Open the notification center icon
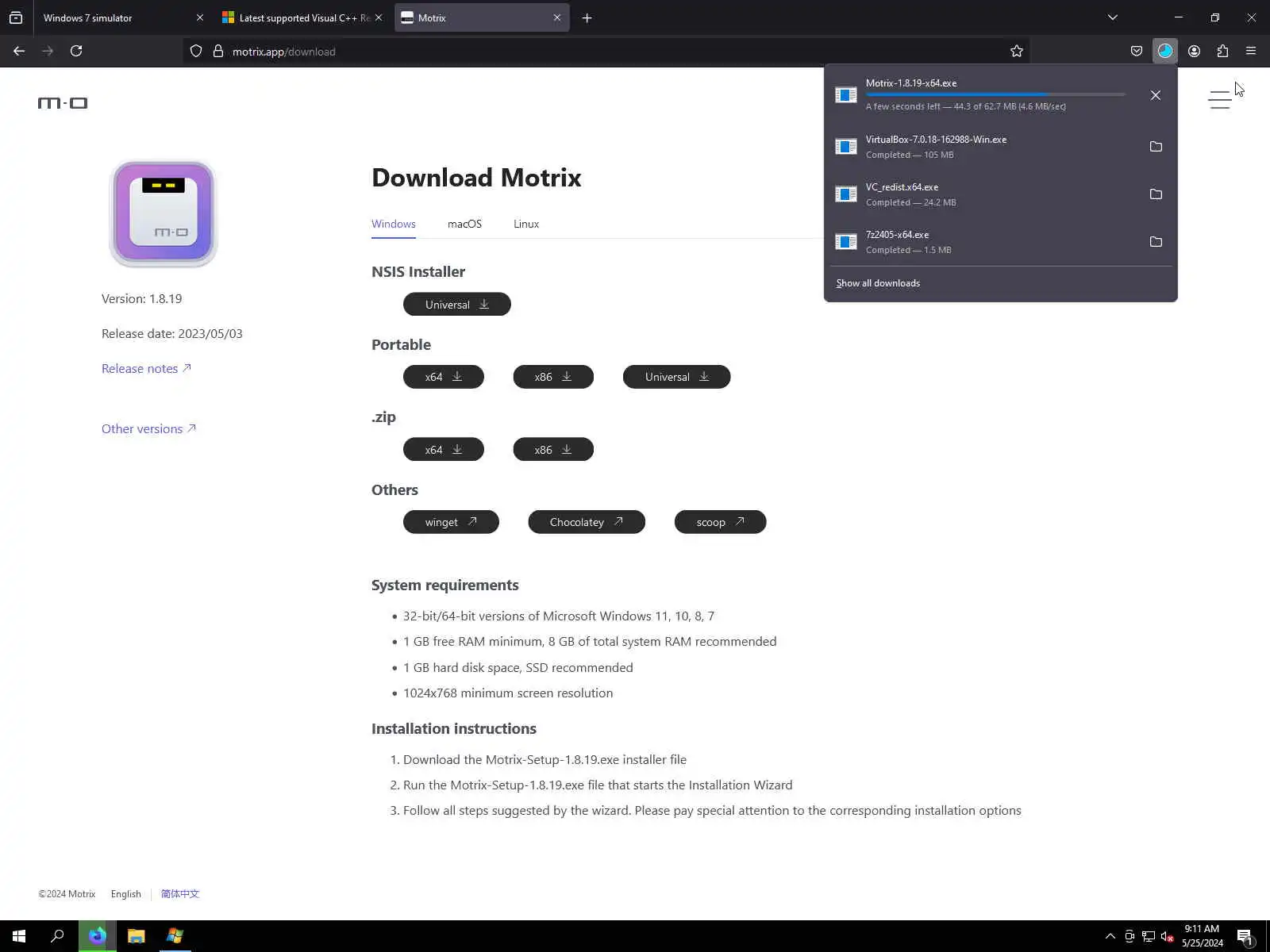Image resolution: width=1270 pixels, height=952 pixels. click(1245, 937)
